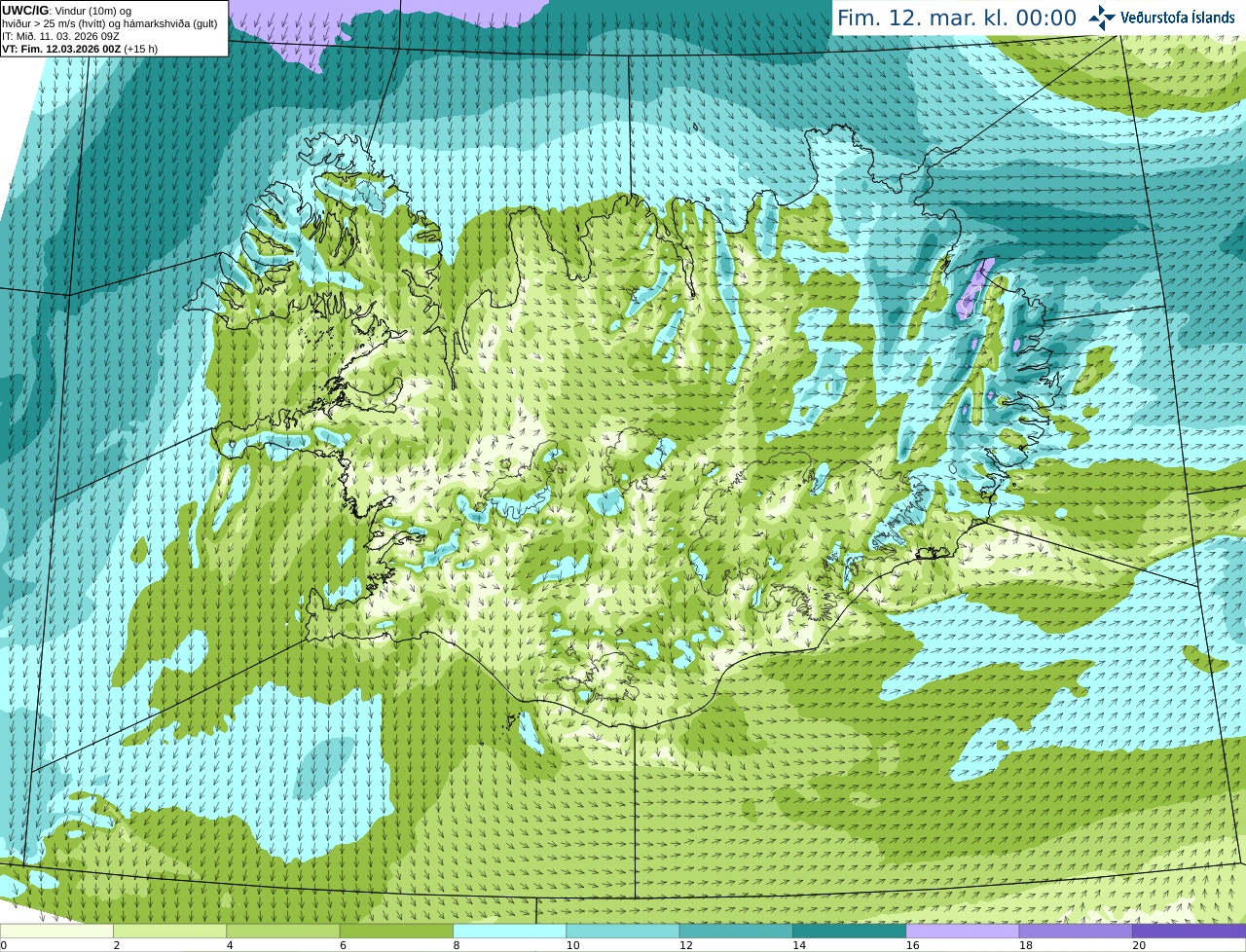Select the forecast time Fim. 12. mar. kl. 00:00
The width and height of the screenshot is (1246, 952).
coord(957,18)
